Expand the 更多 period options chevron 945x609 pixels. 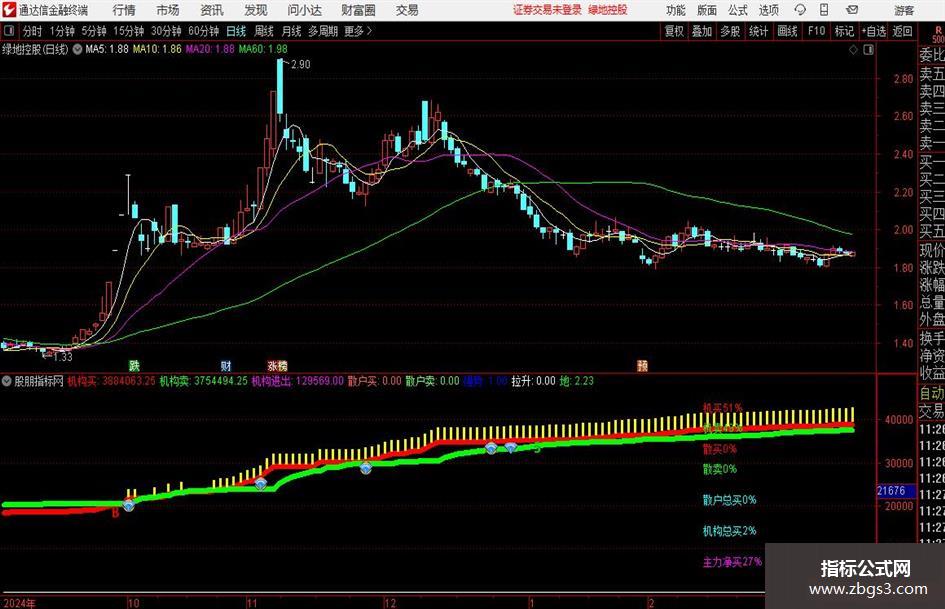(x=369, y=31)
